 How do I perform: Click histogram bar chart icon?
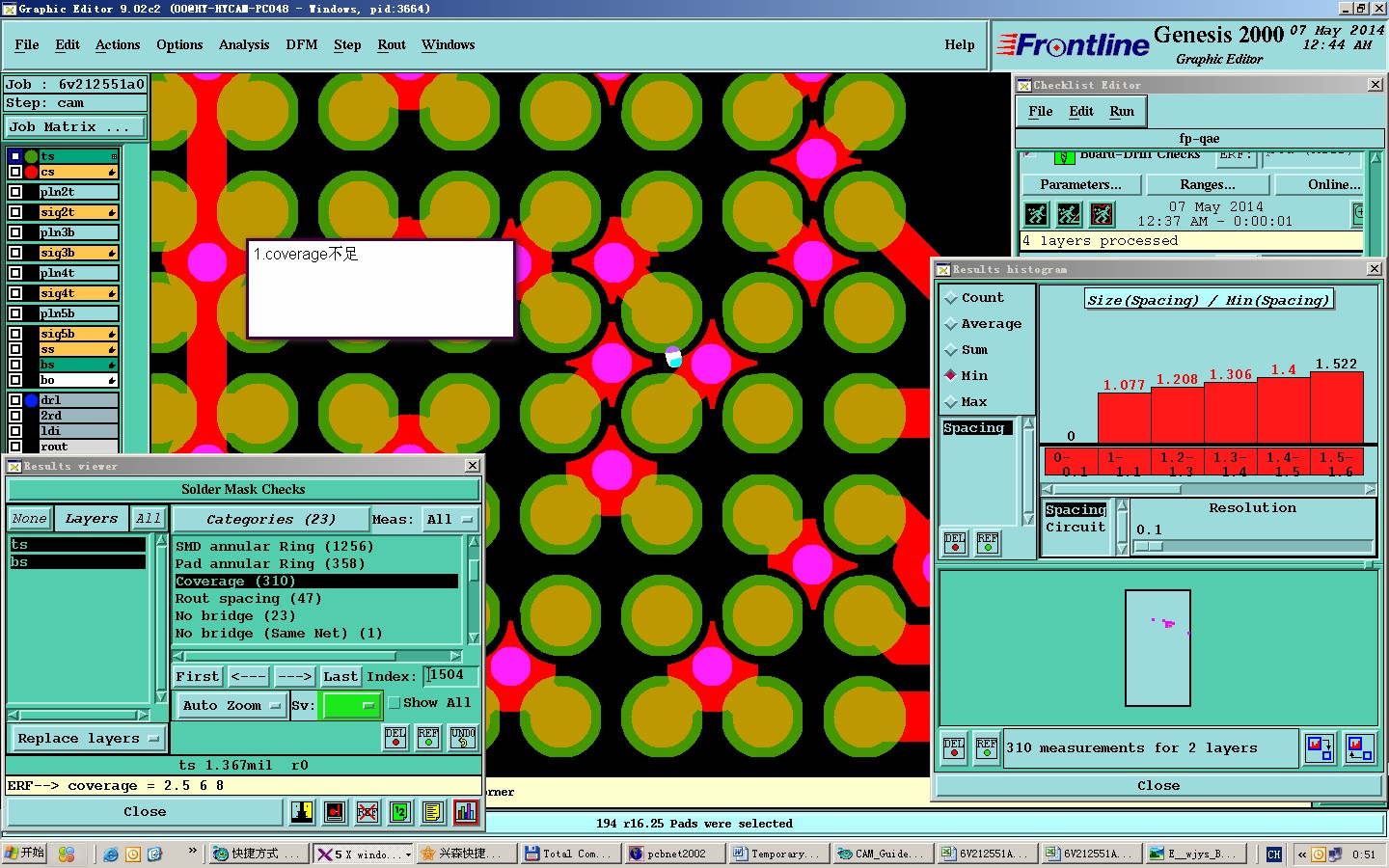pos(466,812)
